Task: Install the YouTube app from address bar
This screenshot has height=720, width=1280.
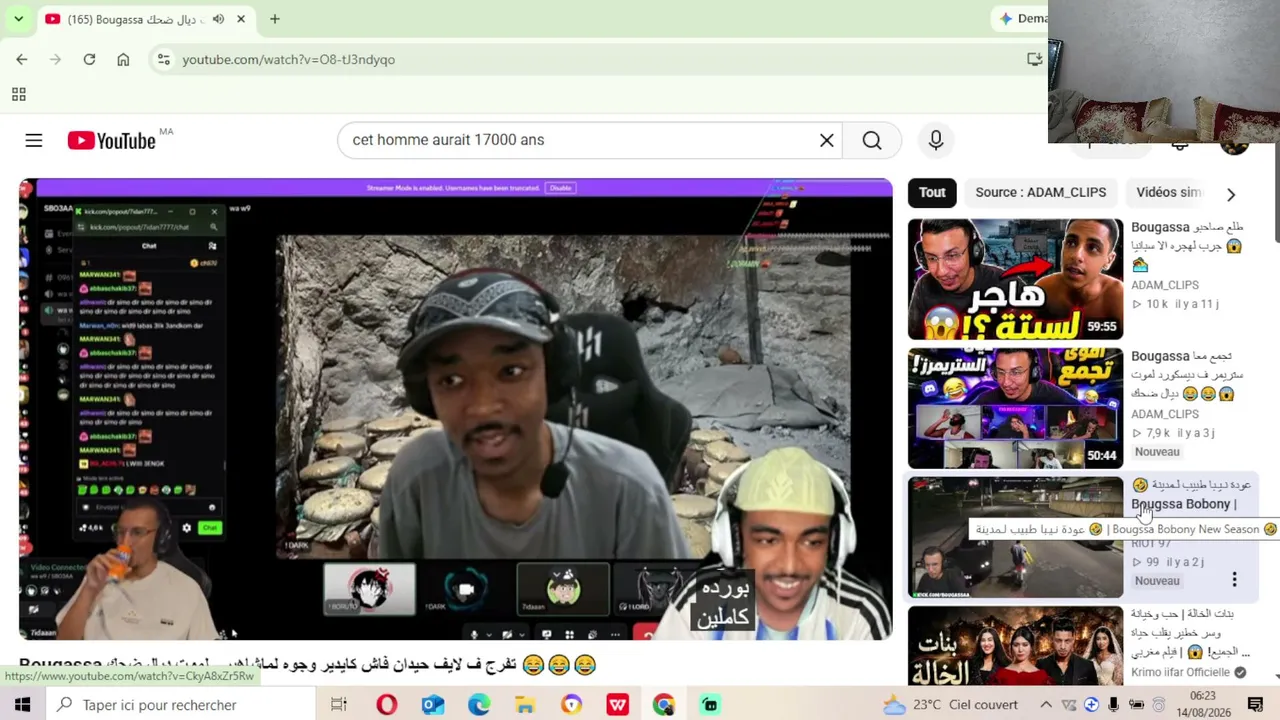Action: point(1035,60)
